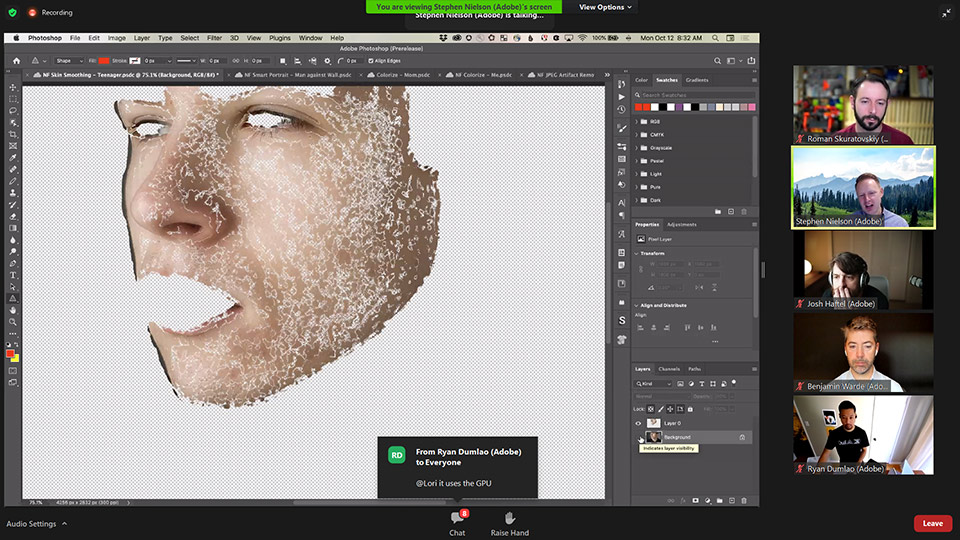This screenshot has width=960, height=540.
Task: Add layer mask icon in Layers panel
Action: (696, 501)
